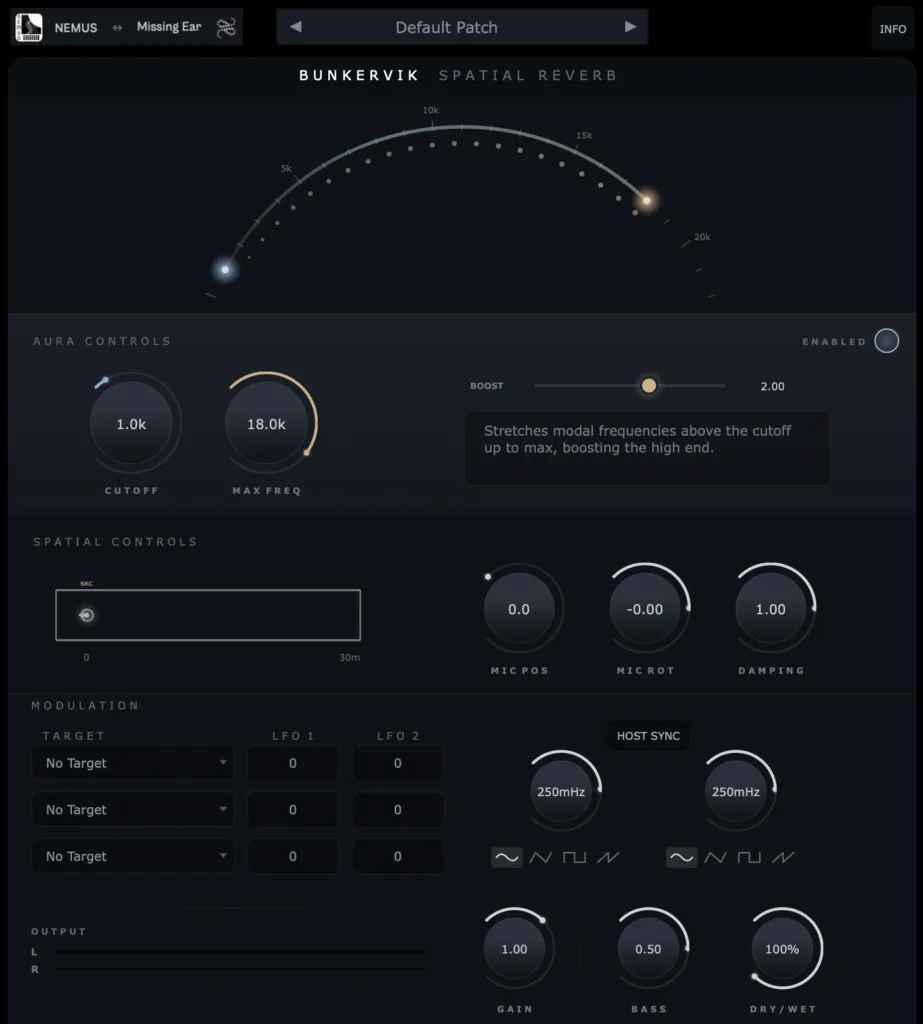The width and height of the screenshot is (923, 1024).
Task: Click the 20k label on frequency arc
Action: 702,236
